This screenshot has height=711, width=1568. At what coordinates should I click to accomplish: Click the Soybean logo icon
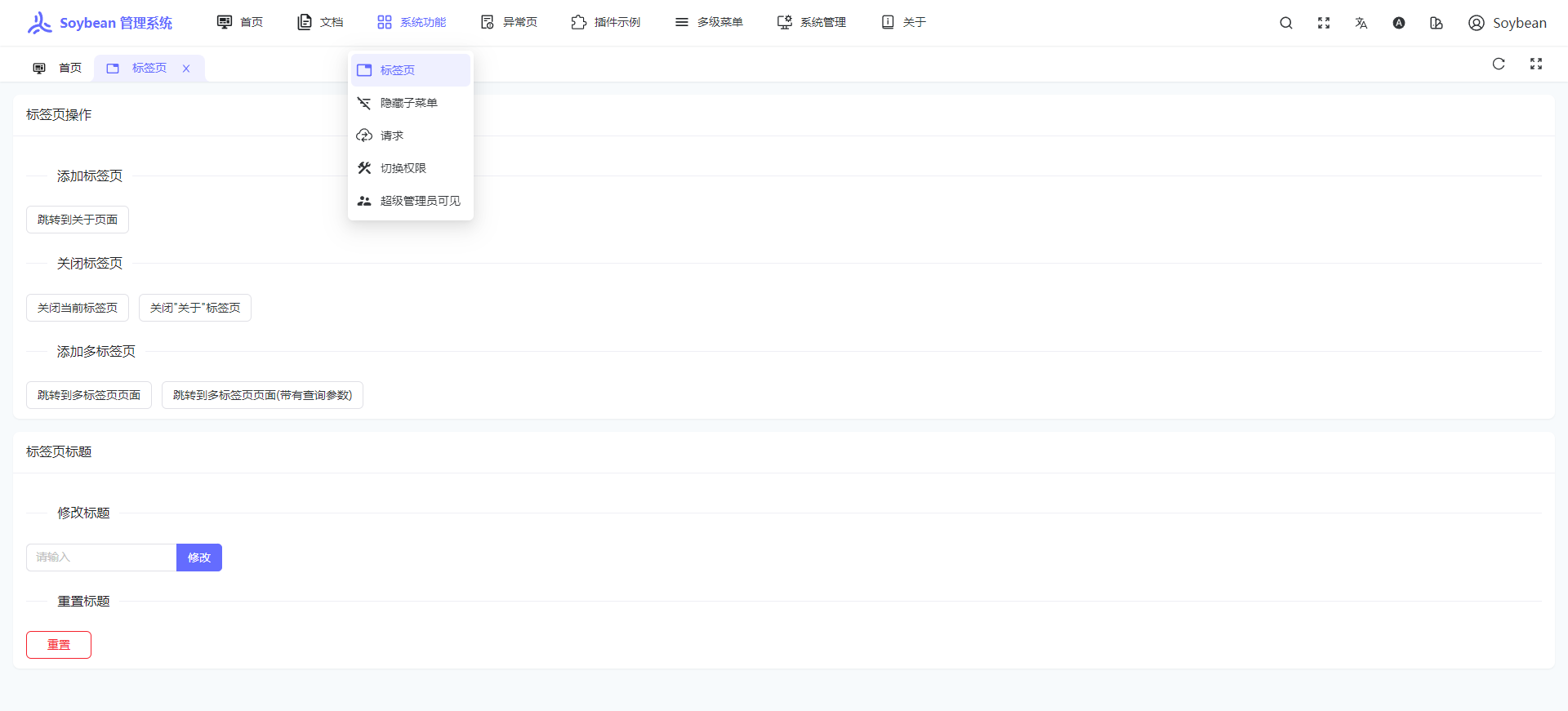pyautogui.click(x=39, y=23)
